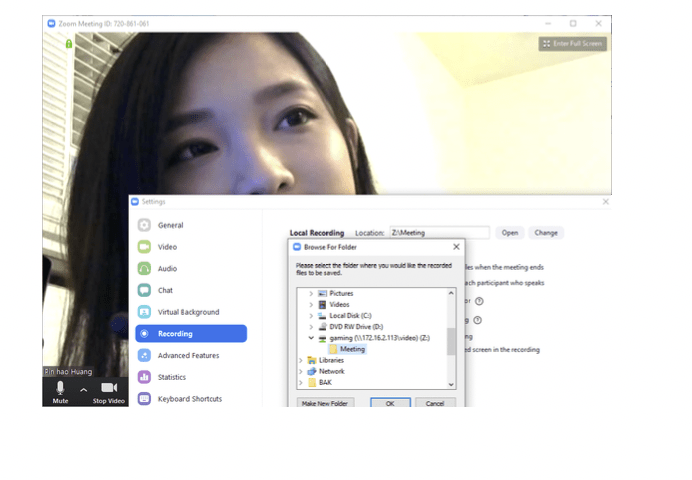Mute the microphone in meeting toolbar
The width and height of the screenshot is (692, 480).
click(60, 390)
